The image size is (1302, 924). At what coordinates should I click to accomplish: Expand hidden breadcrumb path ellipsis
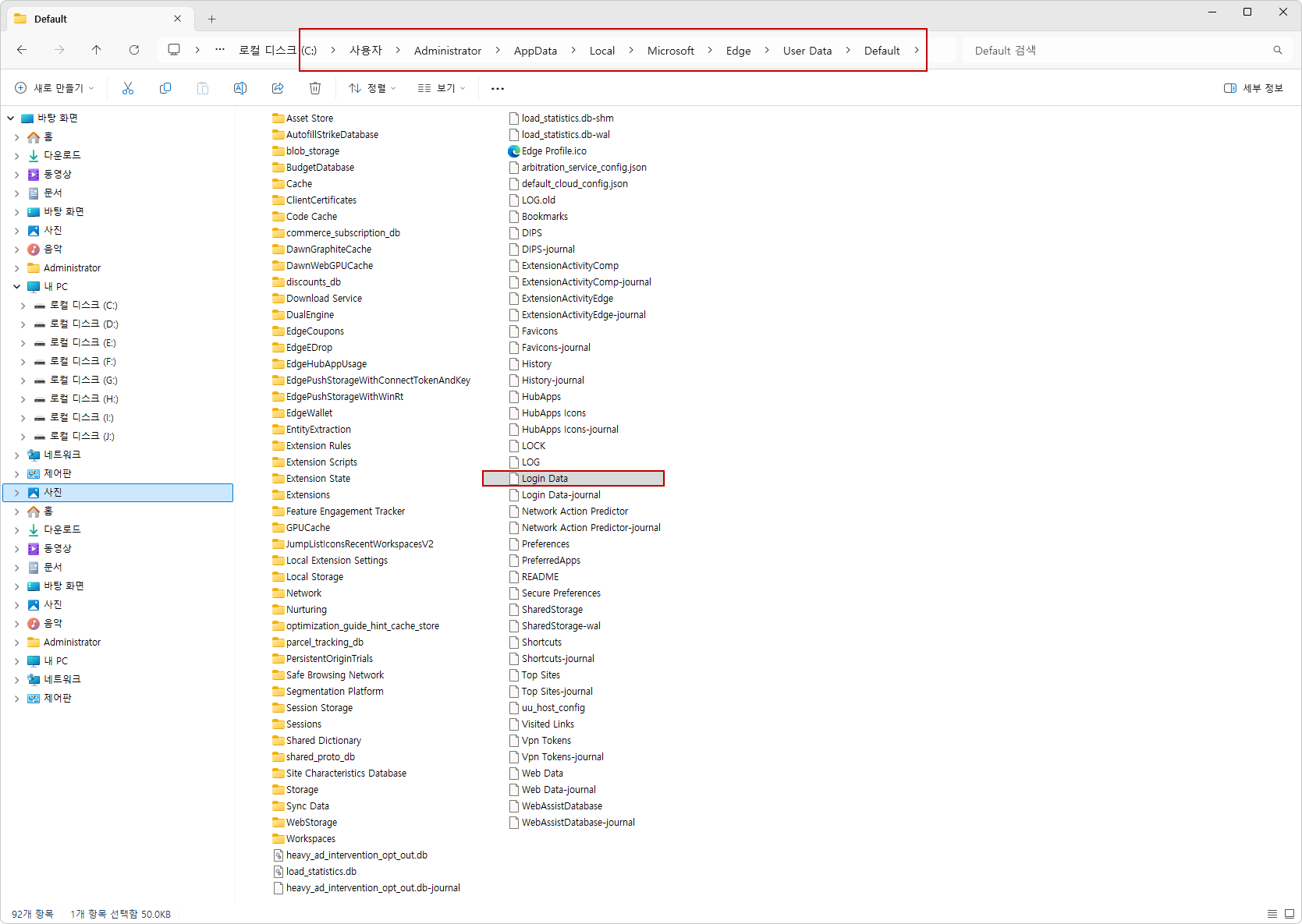point(220,50)
